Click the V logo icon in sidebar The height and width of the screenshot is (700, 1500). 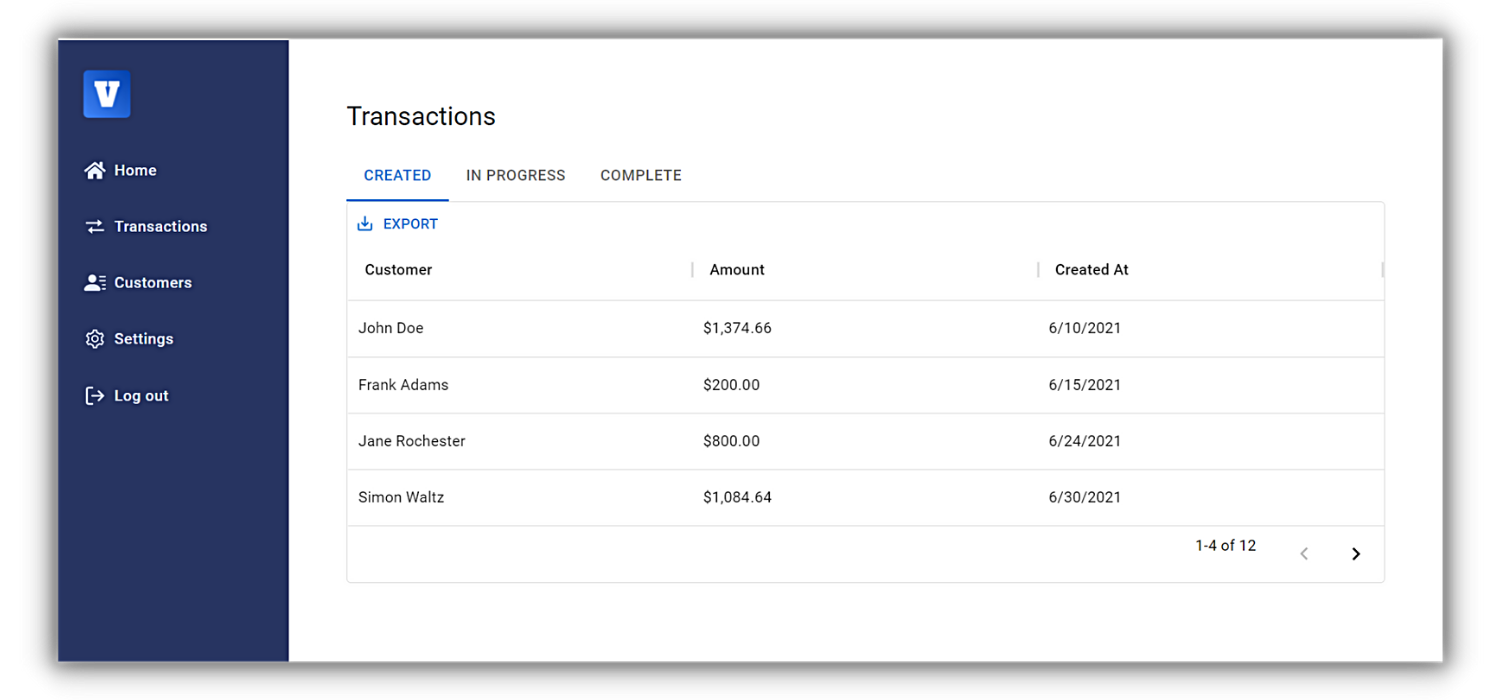tap(106, 95)
